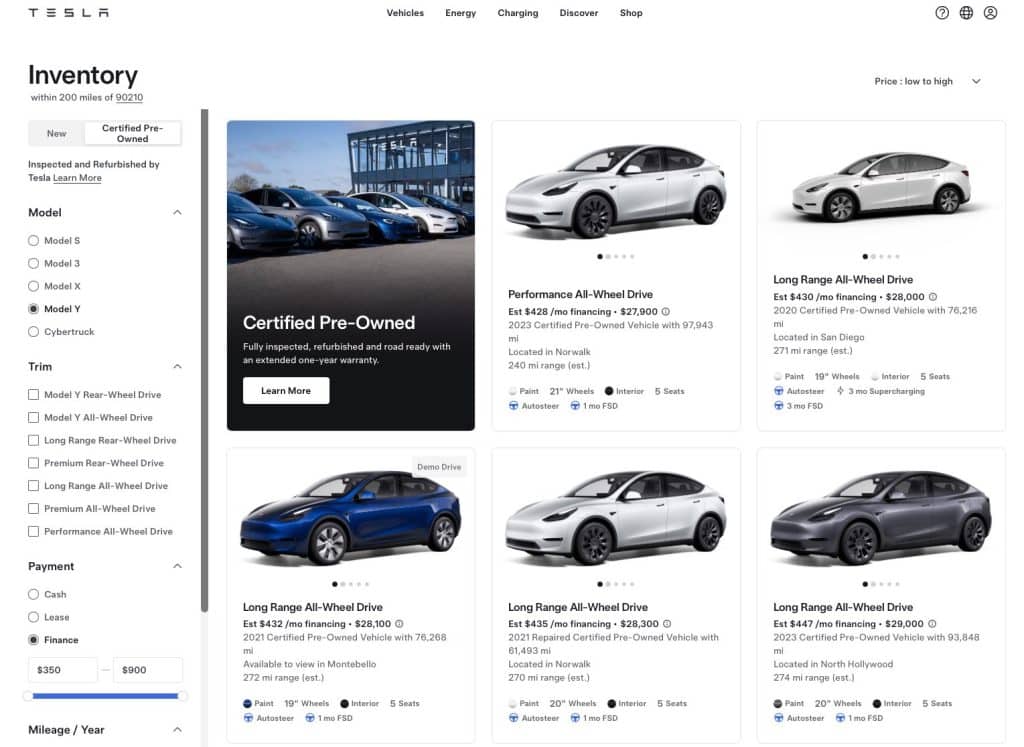Open the globe region selector icon
This screenshot has height=747, width=1024.
tap(966, 12)
